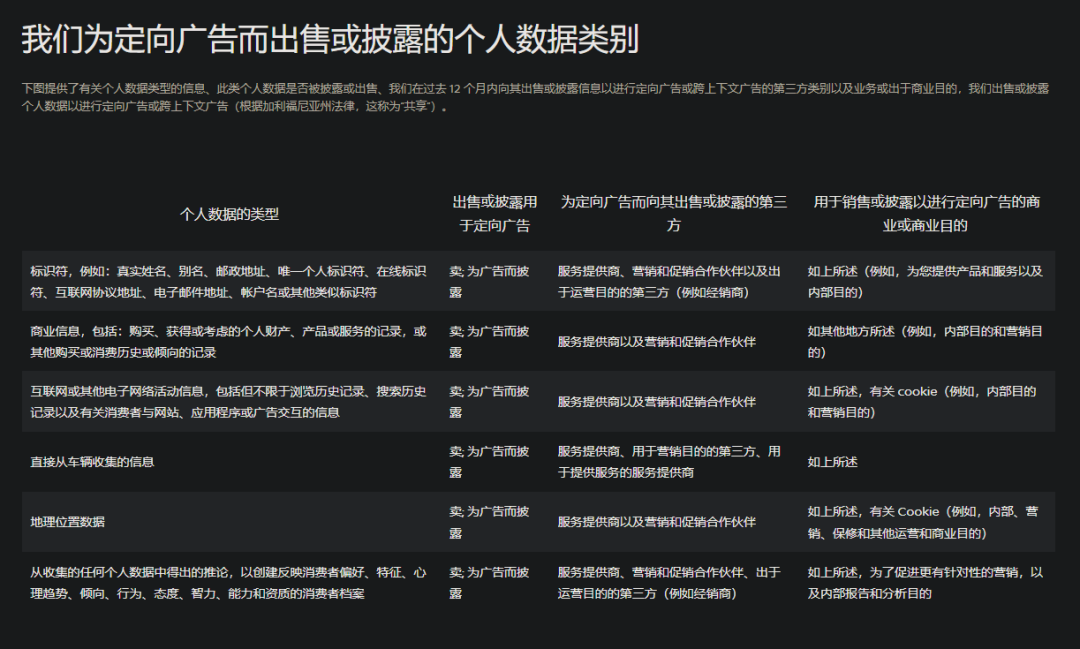Select the 标识符 data type cell
This screenshot has height=649, width=1080.
coord(229,282)
